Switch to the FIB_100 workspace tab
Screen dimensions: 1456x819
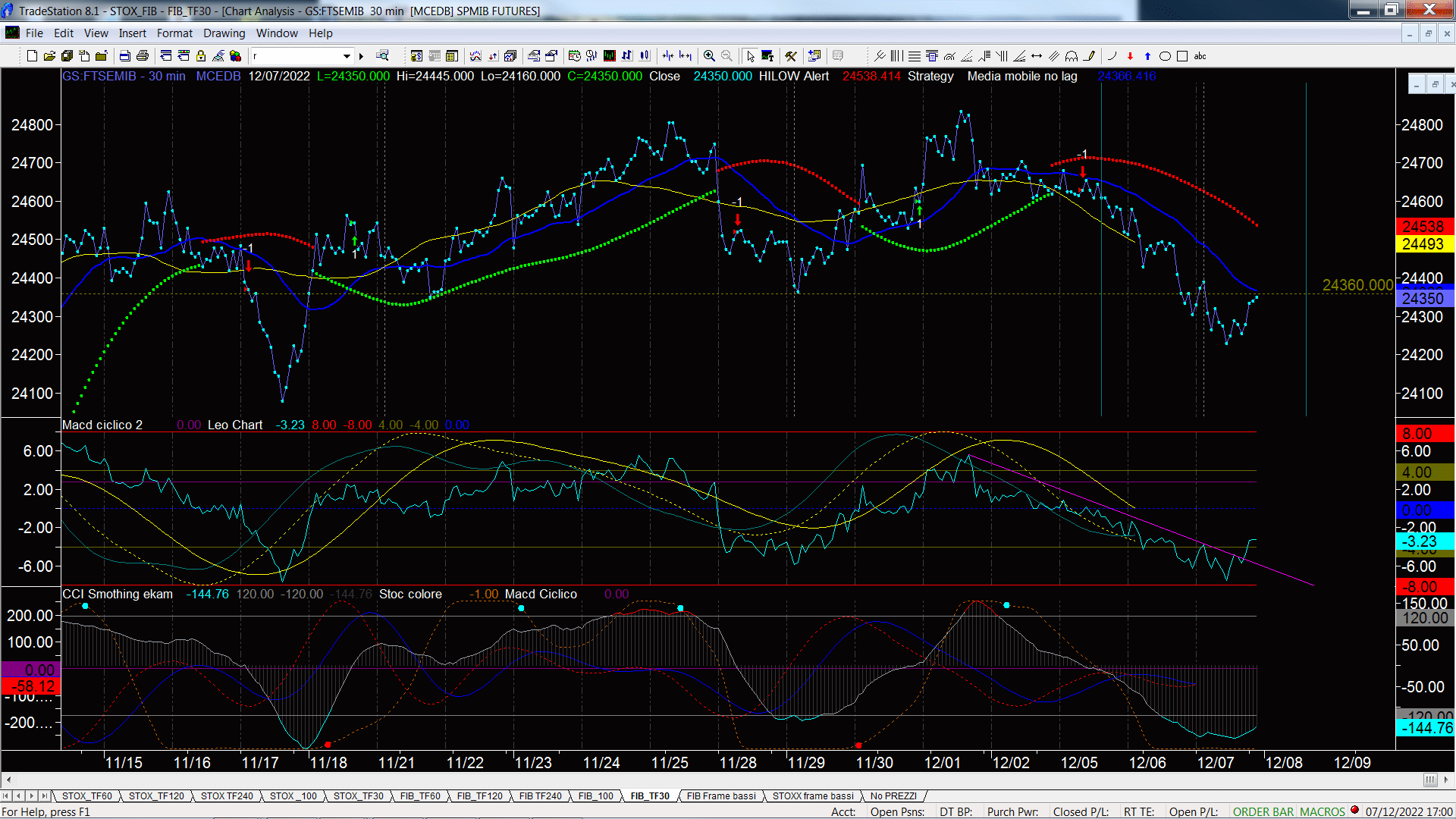(x=596, y=796)
